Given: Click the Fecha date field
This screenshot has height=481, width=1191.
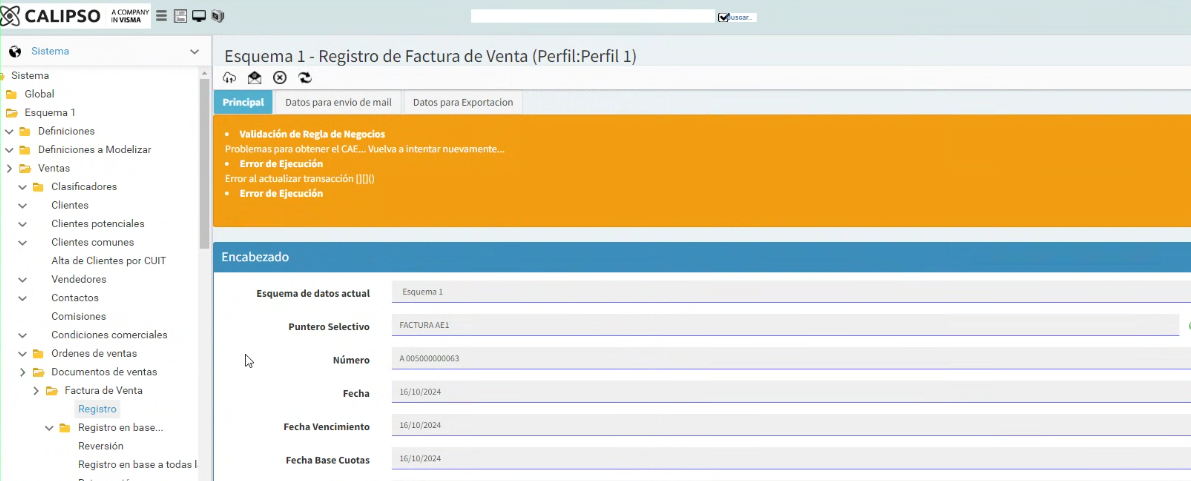Looking at the screenshot, I should [791, 392].
